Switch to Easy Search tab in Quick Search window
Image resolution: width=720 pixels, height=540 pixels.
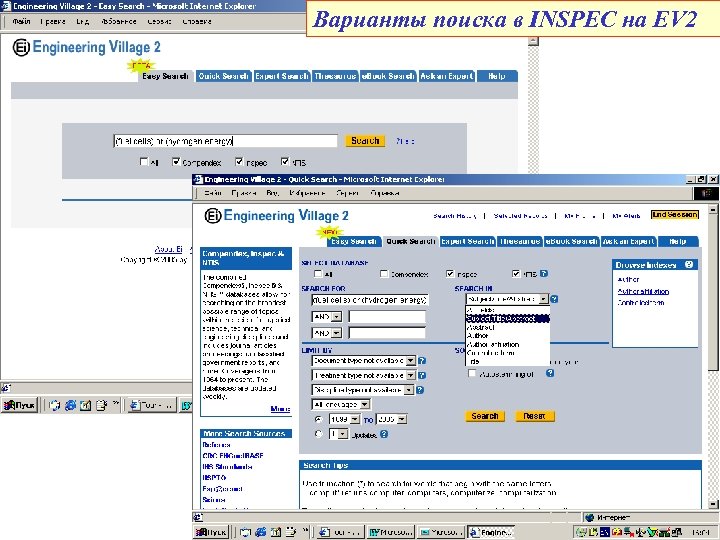point(354,242)
